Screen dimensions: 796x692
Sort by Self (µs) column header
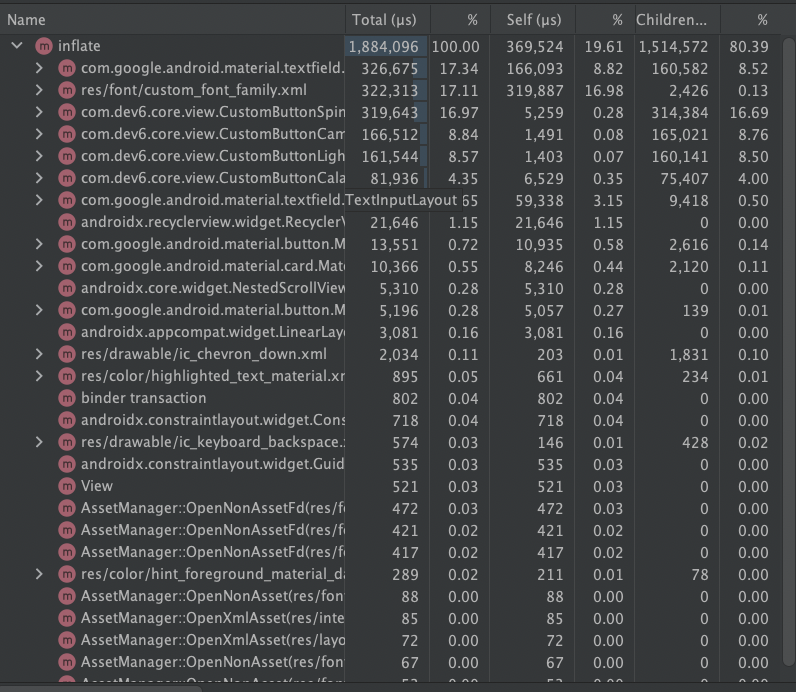(x=533, y=20)
